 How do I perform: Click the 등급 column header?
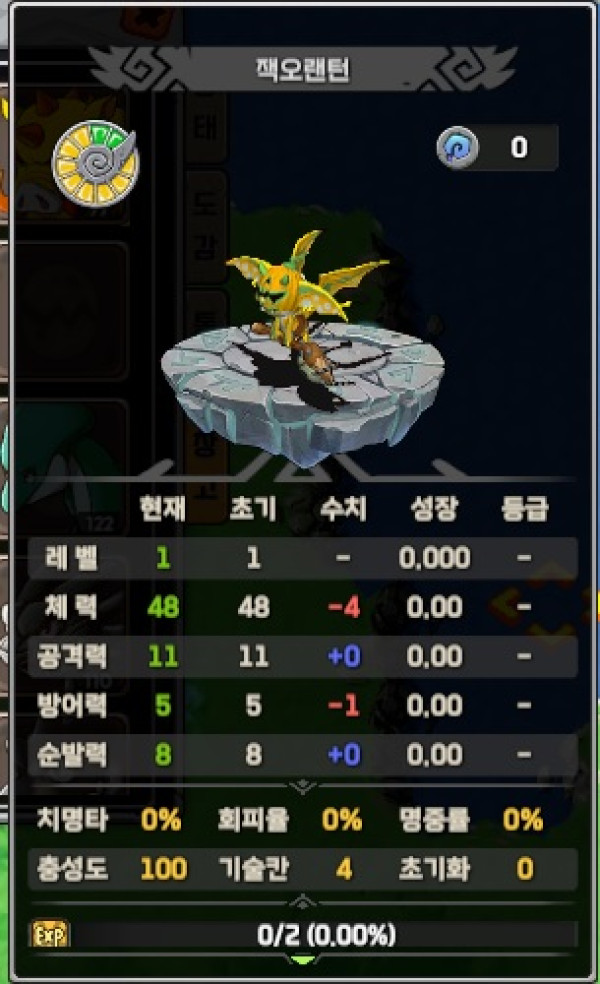pyautogui.click(x=525, y=508)
